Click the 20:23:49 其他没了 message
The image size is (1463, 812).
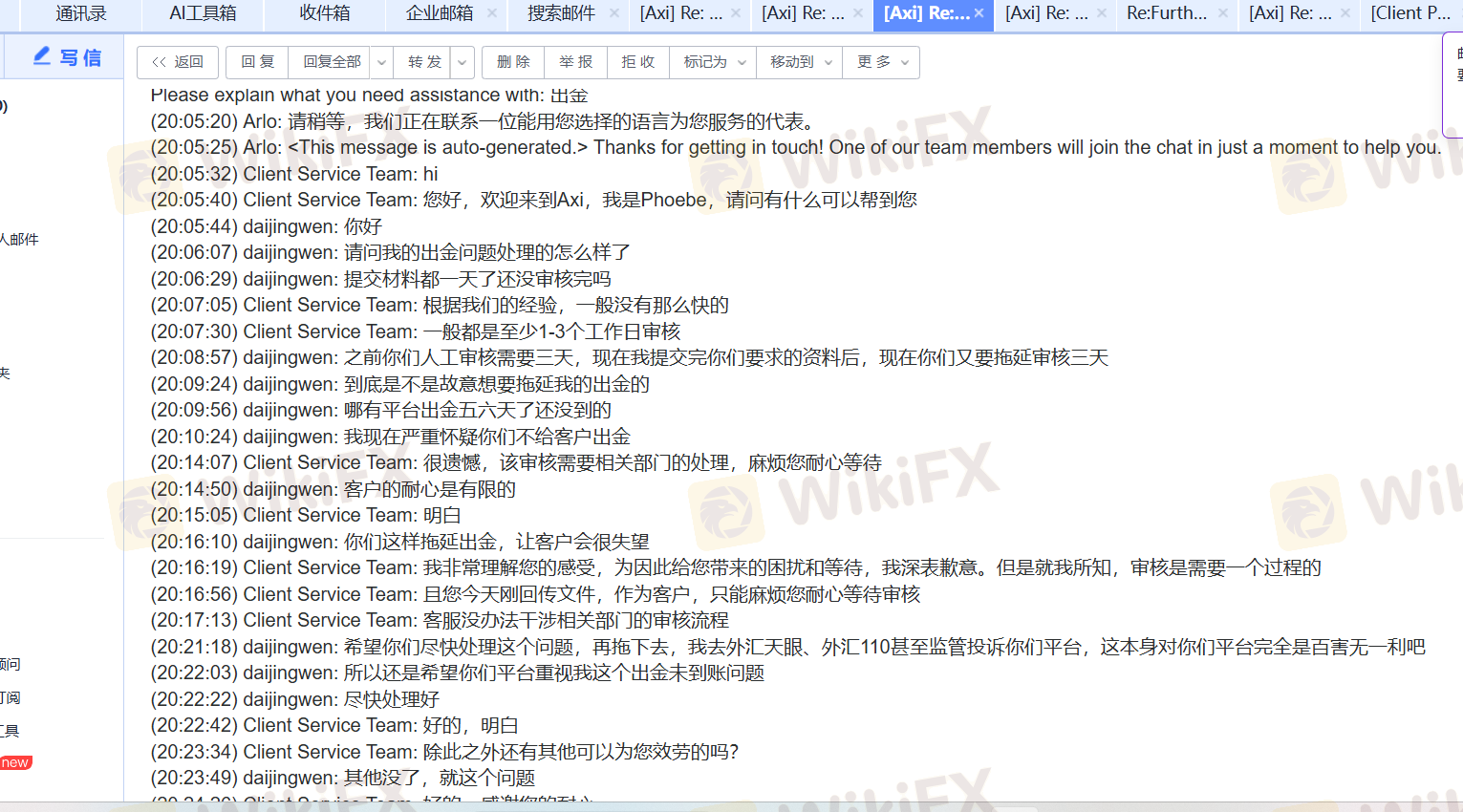(x=343, y=778)
